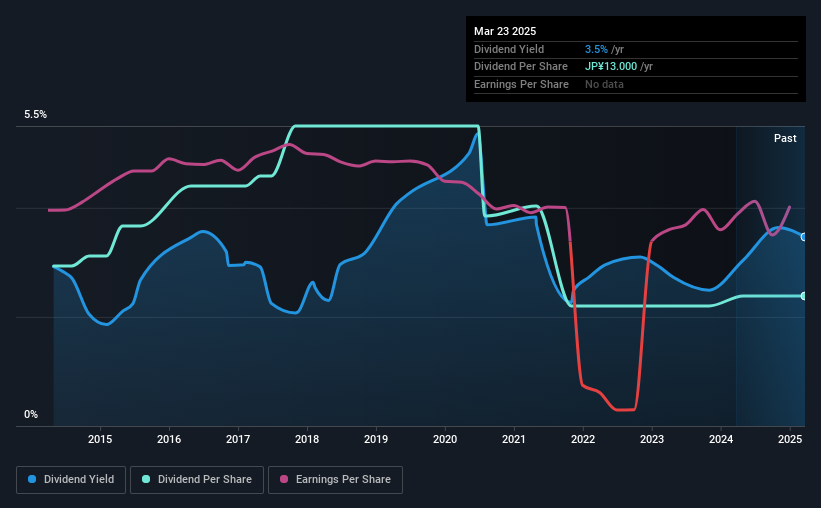Click the teal Dividend Per Share legend dot

tap(146, 479)
